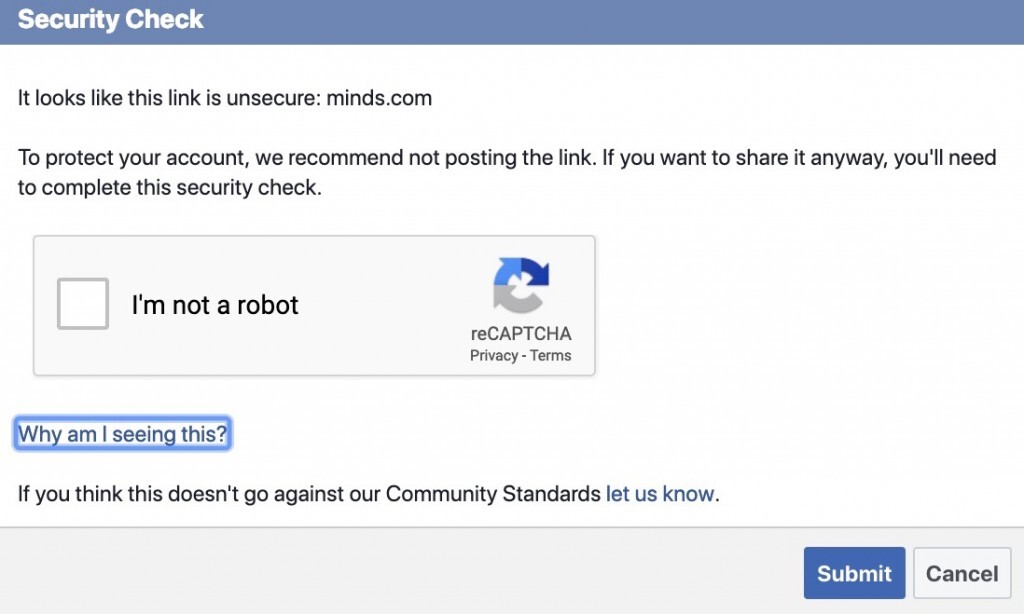Screen dimensions: 1024x614
Task: Open the reCAPTCHA Terms link
Action: [551, 356]
